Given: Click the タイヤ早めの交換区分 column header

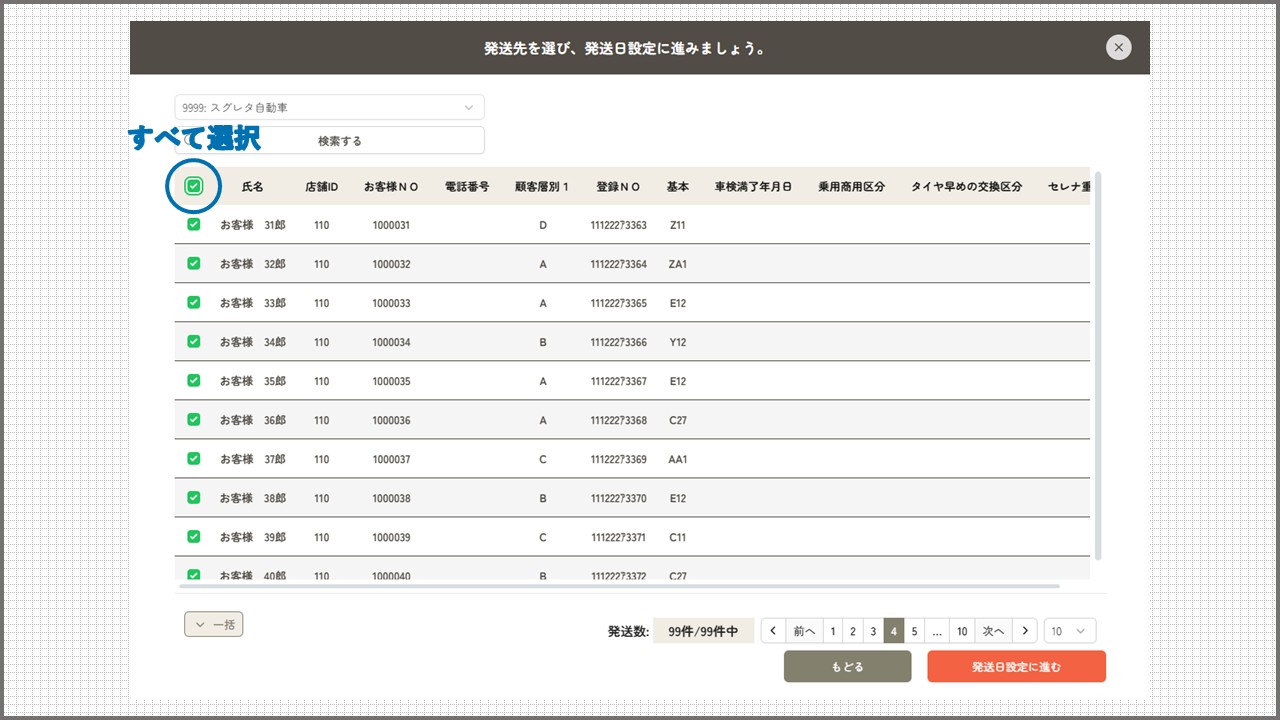Looking at the screenshot, I should (966, 187).
